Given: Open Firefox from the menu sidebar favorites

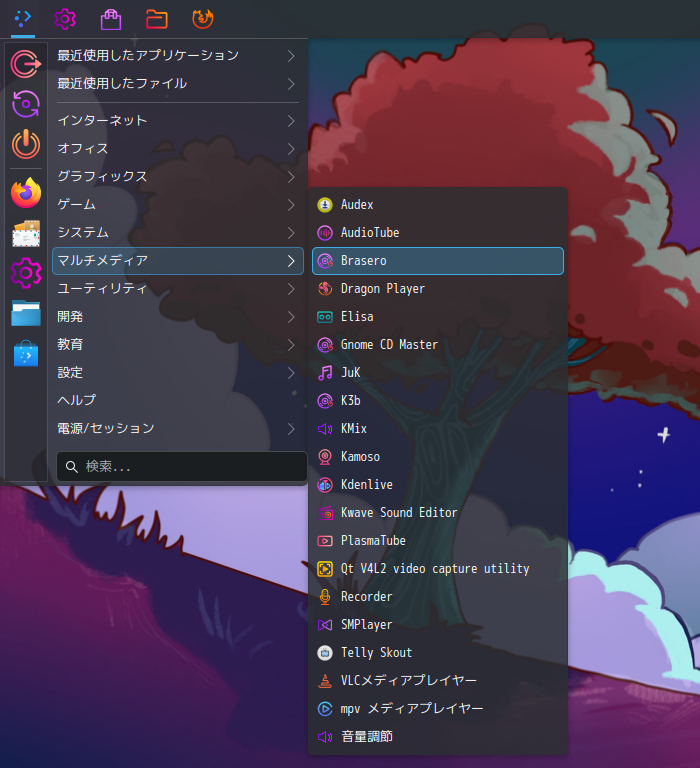Looking at the screenshot, I should click(x=26, y=192).
